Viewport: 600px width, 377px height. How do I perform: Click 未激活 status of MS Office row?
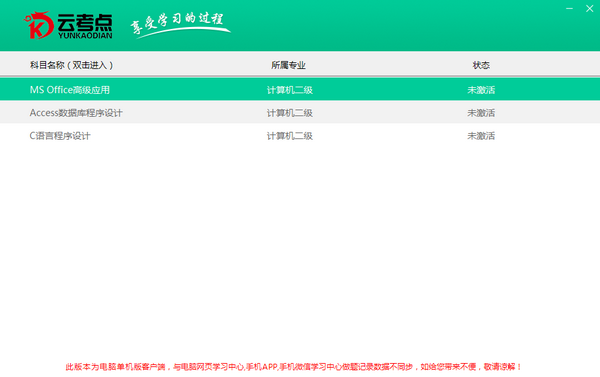[481, 90]
